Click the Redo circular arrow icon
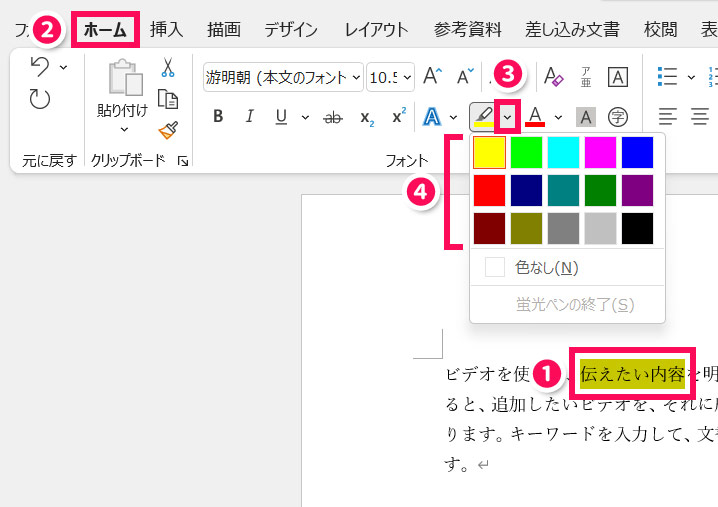Screen dimensions: 718x507 40,98
